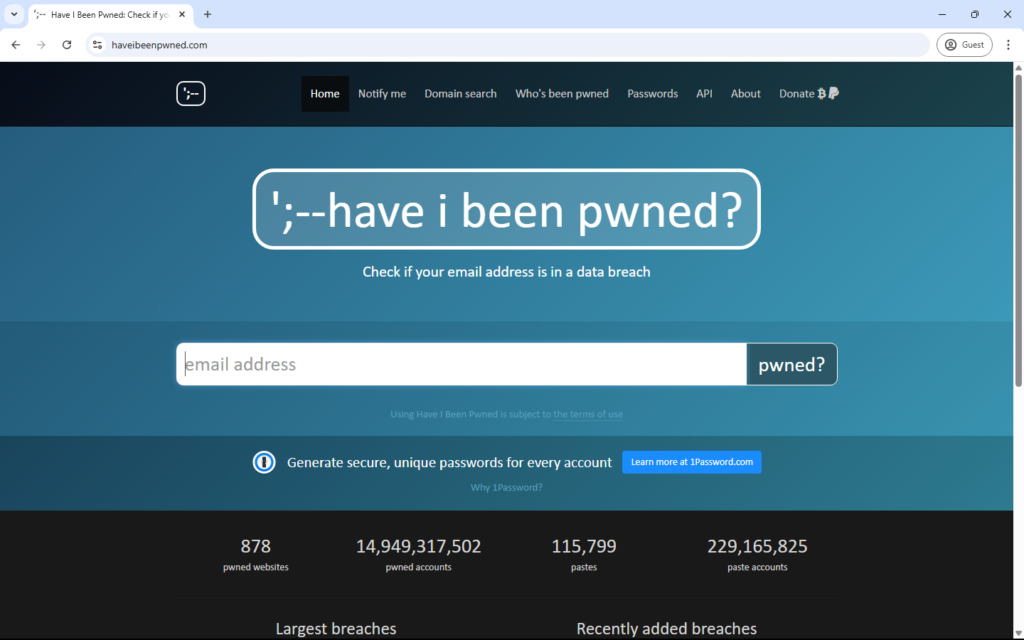Open the Why 1Password? link
Image resolution: width=1024 pixels, height=640 pixels.
tap(507, 487)
